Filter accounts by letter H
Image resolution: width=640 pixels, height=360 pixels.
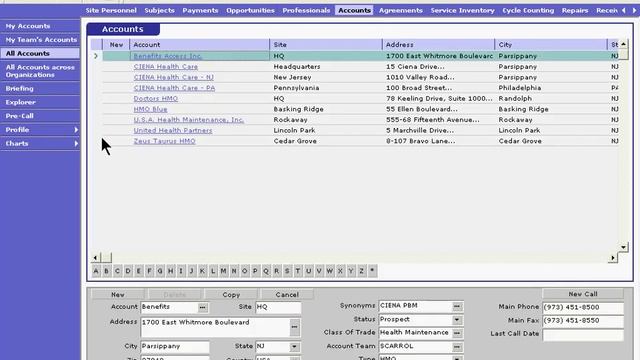(170, 271)
